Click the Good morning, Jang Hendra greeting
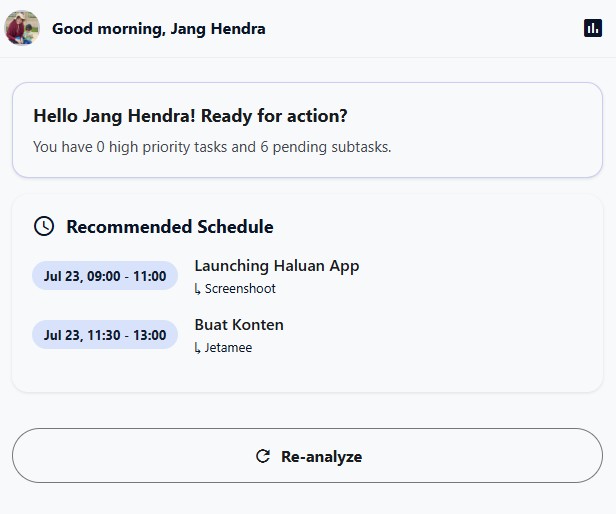Image resolution: width=616 pixels, height=514 pixels. 159,29
